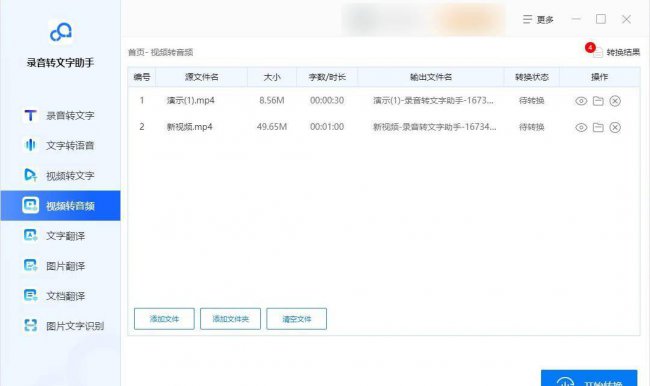
Task: Open 录音转文字 in the sidebar
Action: pyautogui.click(x=61, y=115)
